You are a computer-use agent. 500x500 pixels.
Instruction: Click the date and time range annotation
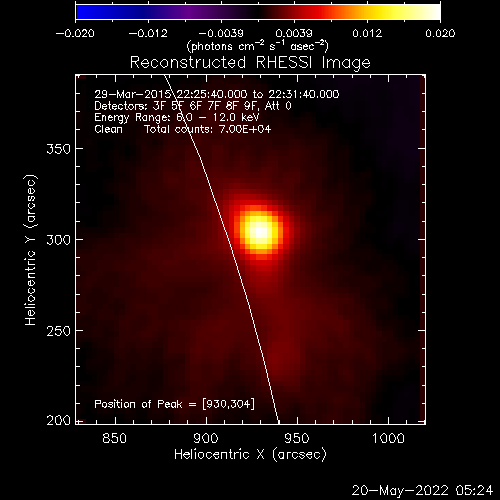(217, 94)
